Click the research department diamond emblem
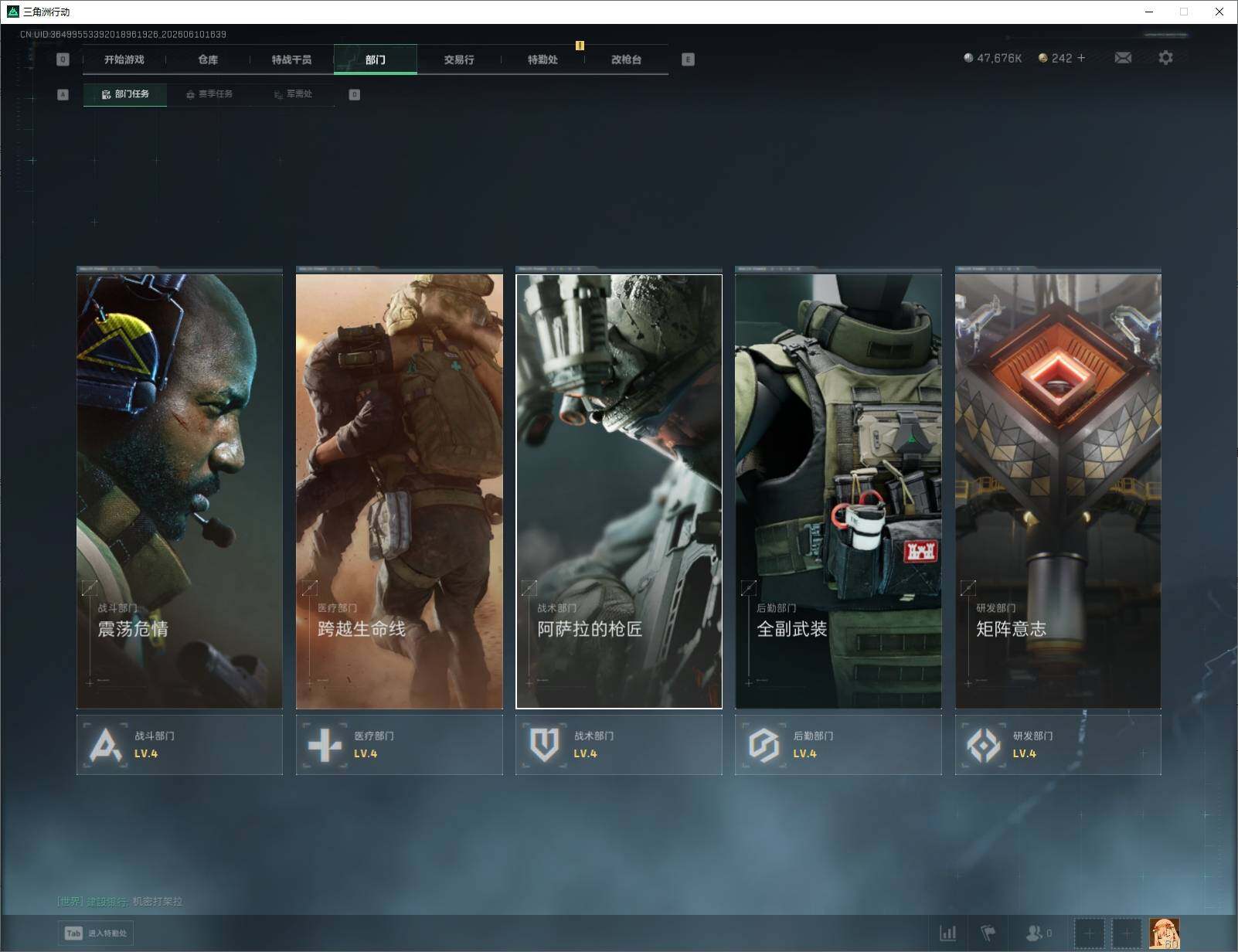Image resolution: width=1238 pixels, height=952 pixels. coord(984,746)
